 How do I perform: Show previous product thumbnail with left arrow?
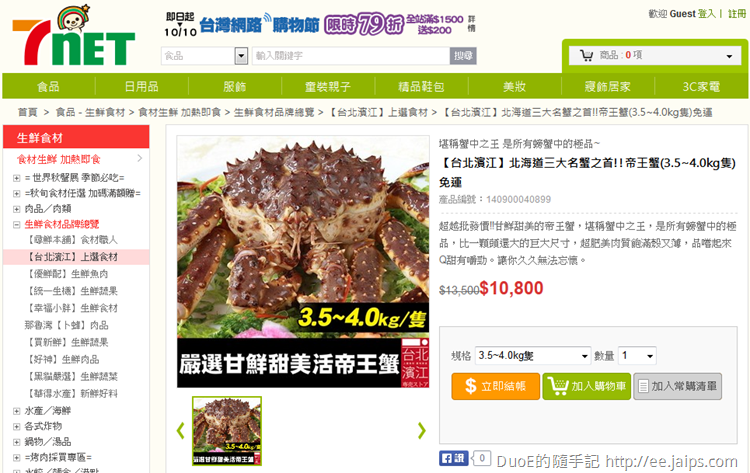180,430
